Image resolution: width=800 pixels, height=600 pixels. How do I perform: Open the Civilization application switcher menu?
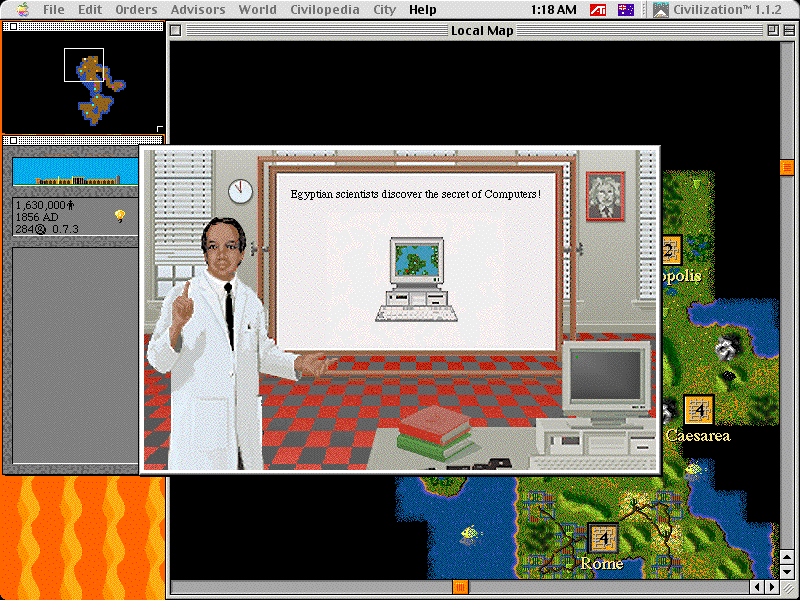[x=717, y=10]
